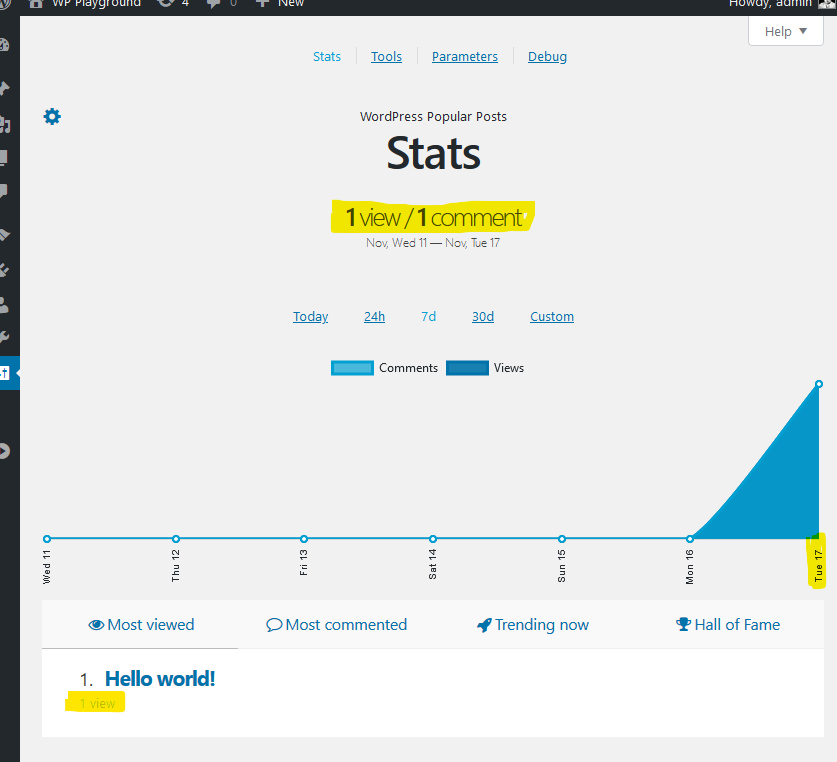The image size is (837, 762).
Task: Open Pages icon in admin sidebar
Action: (x=4, y=158)
